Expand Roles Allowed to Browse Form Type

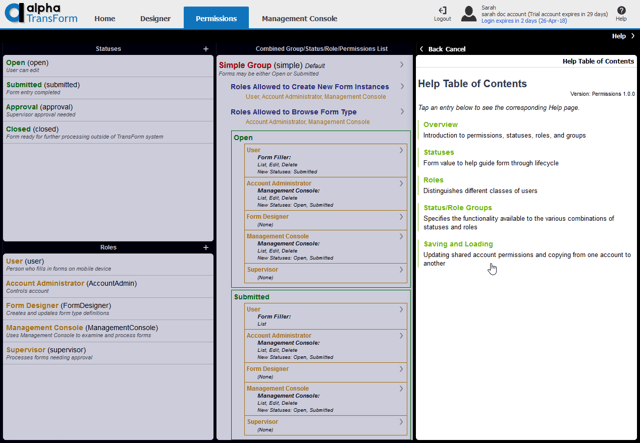[402, 112]
